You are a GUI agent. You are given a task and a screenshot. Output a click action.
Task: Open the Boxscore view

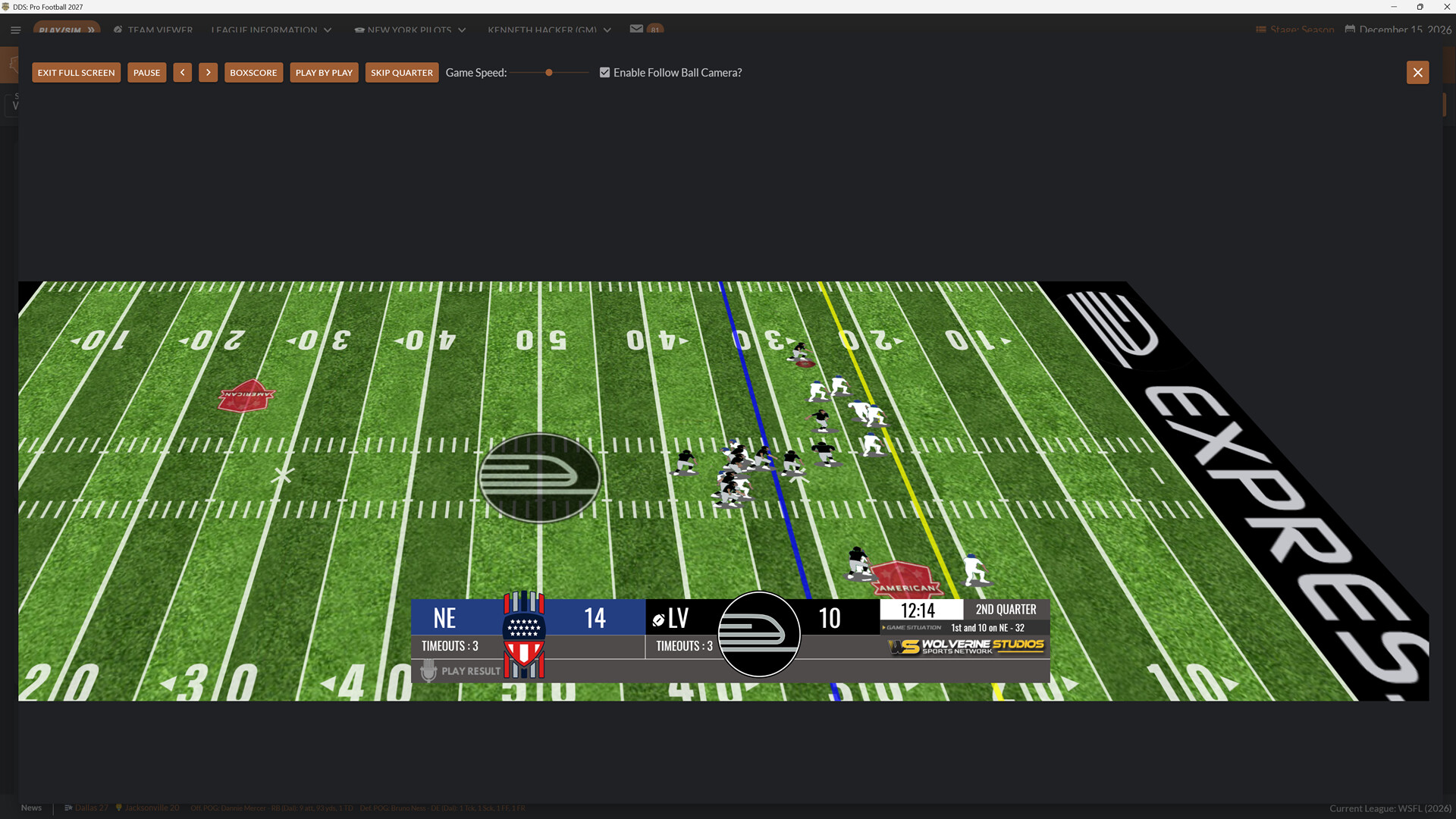(x=253, y=73)
